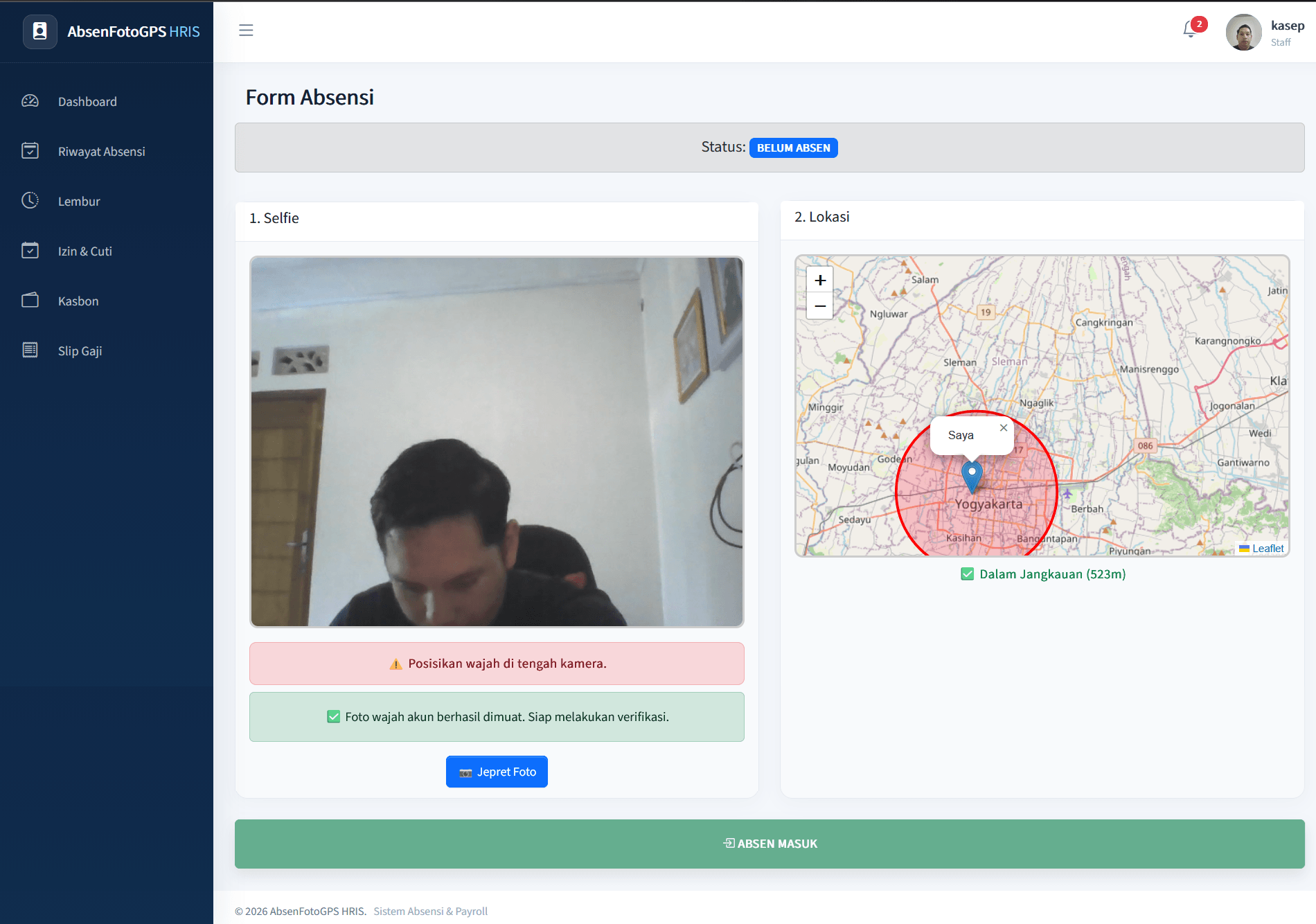This screenshot has height=924, width=1316.
Task: Open kasep user profile avatar
Action: (x=1244, y=32)
